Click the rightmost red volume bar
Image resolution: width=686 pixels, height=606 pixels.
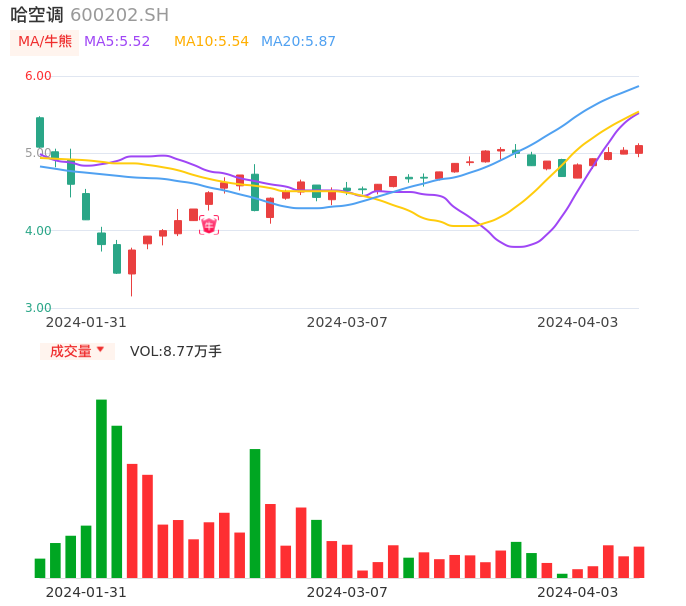click(x=639, y=562)
